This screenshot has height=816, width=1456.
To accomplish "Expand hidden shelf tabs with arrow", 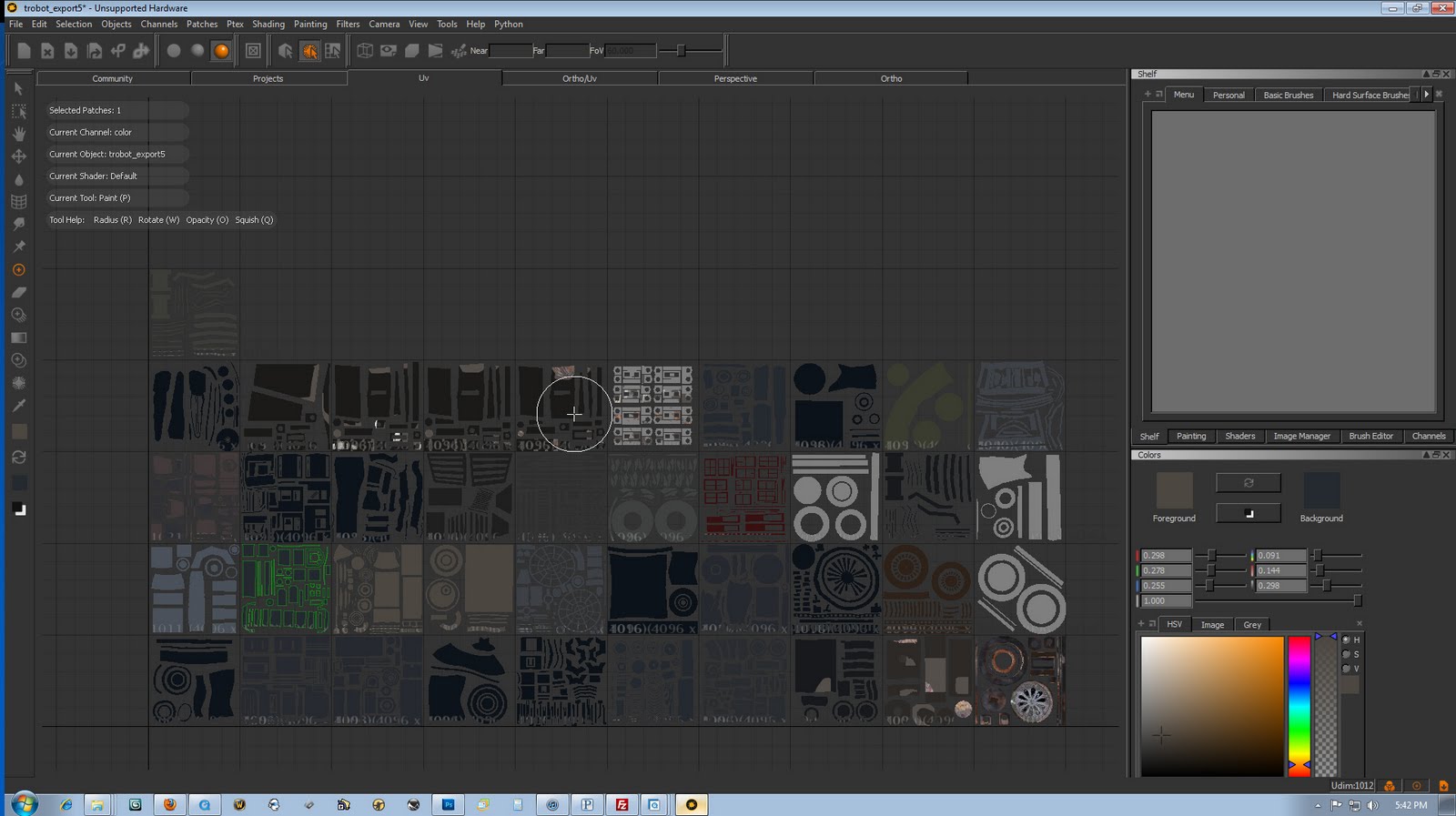I will point(1426,95).
